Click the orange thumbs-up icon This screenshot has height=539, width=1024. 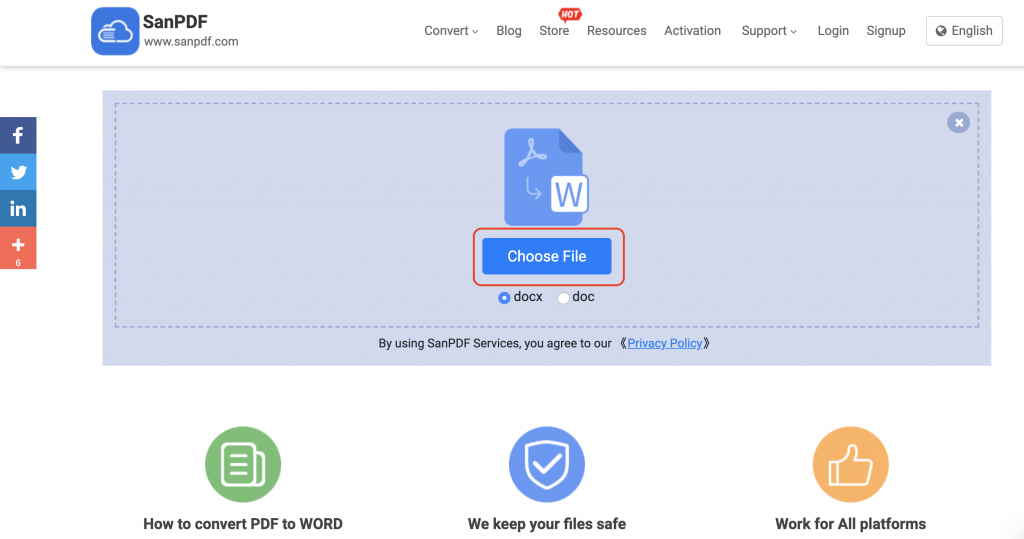pyautogui.click(x=850, y=465)
